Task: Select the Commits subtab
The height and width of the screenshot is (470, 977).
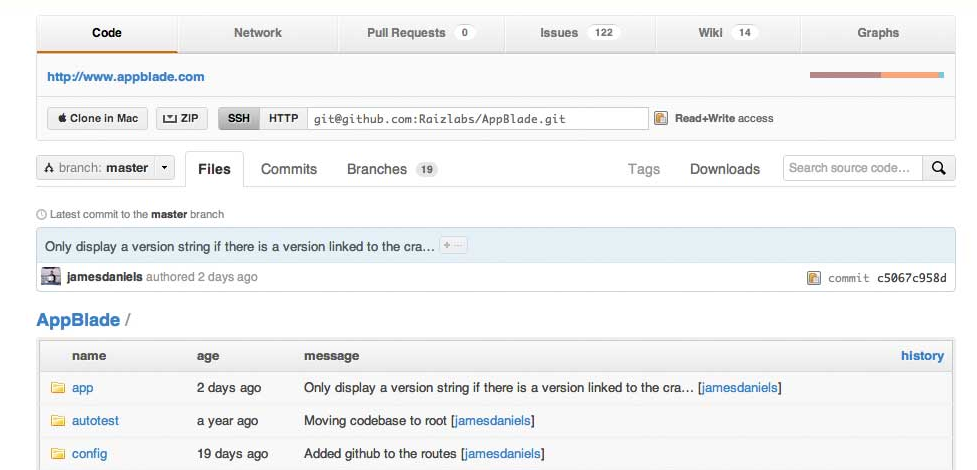Action: point(288,169)
